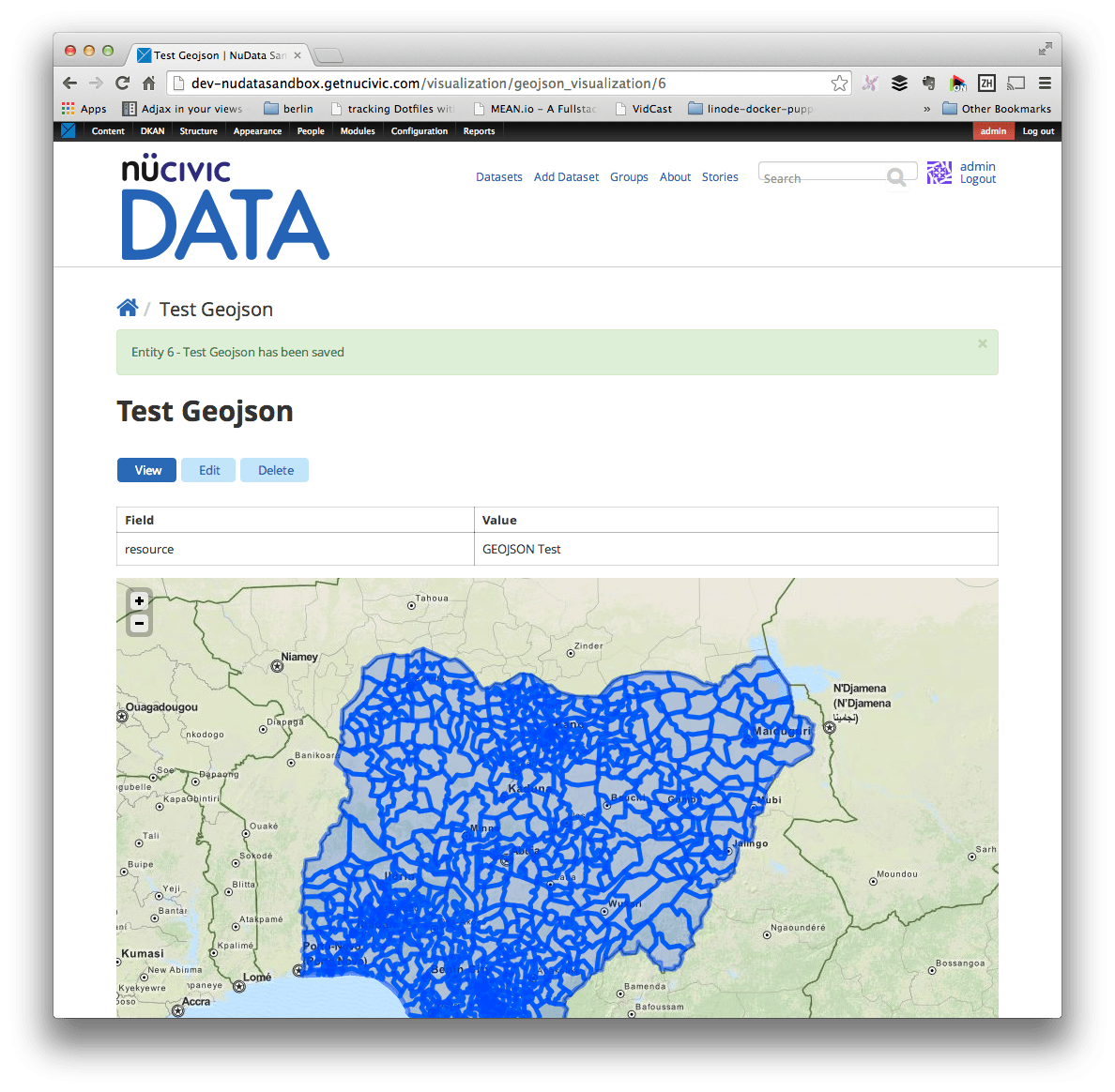1115x1092 pixels.
Task: Click the admin avatar image
Action: (939, 173)
